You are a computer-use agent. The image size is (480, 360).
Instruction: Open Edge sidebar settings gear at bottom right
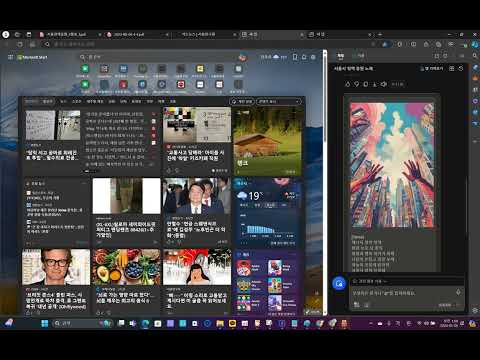click(475, 310)
